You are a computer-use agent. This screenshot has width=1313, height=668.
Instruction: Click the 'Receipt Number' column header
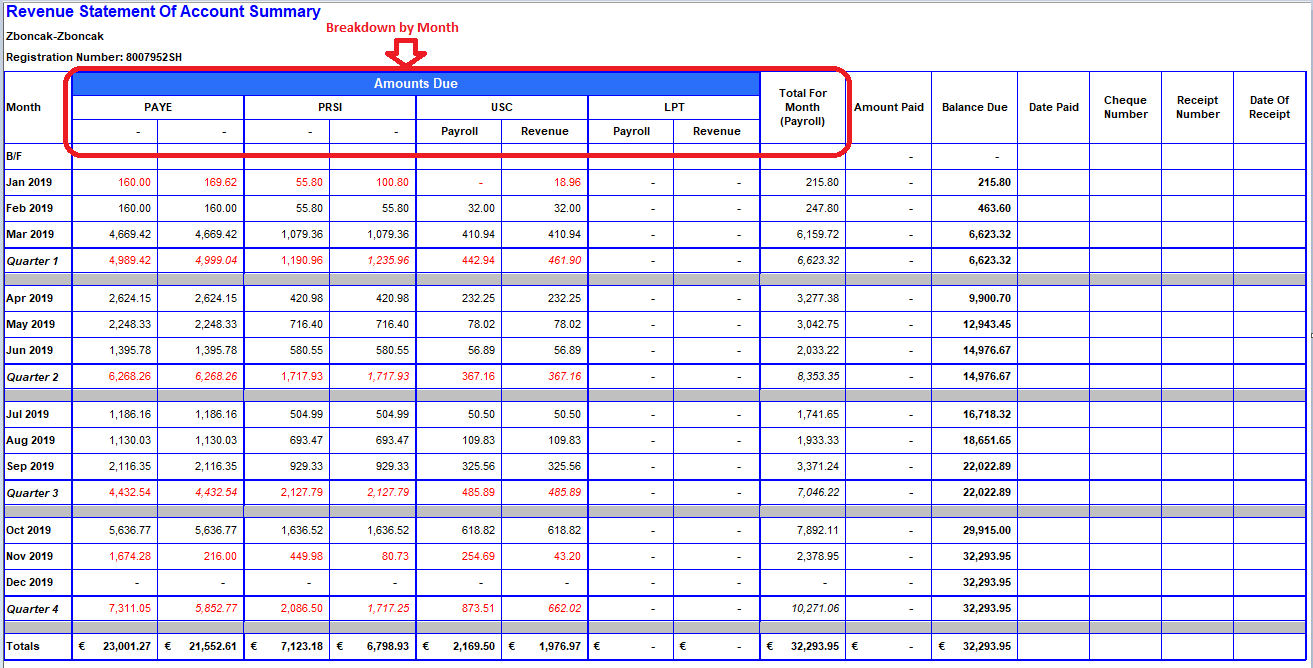[x=1198, y=107]
